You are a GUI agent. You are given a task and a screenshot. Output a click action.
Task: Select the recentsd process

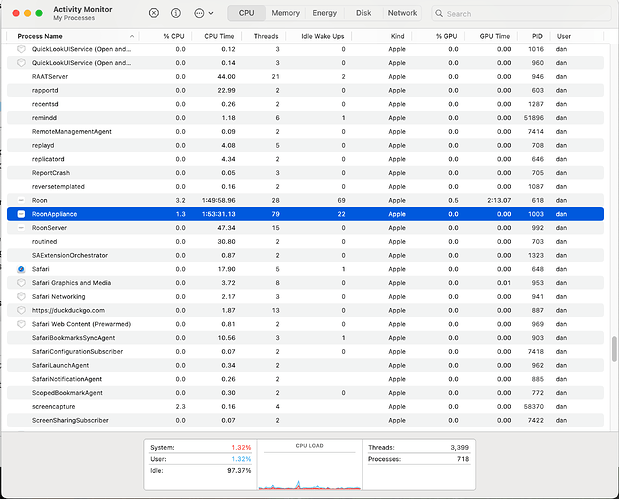[x=305, y=104]
